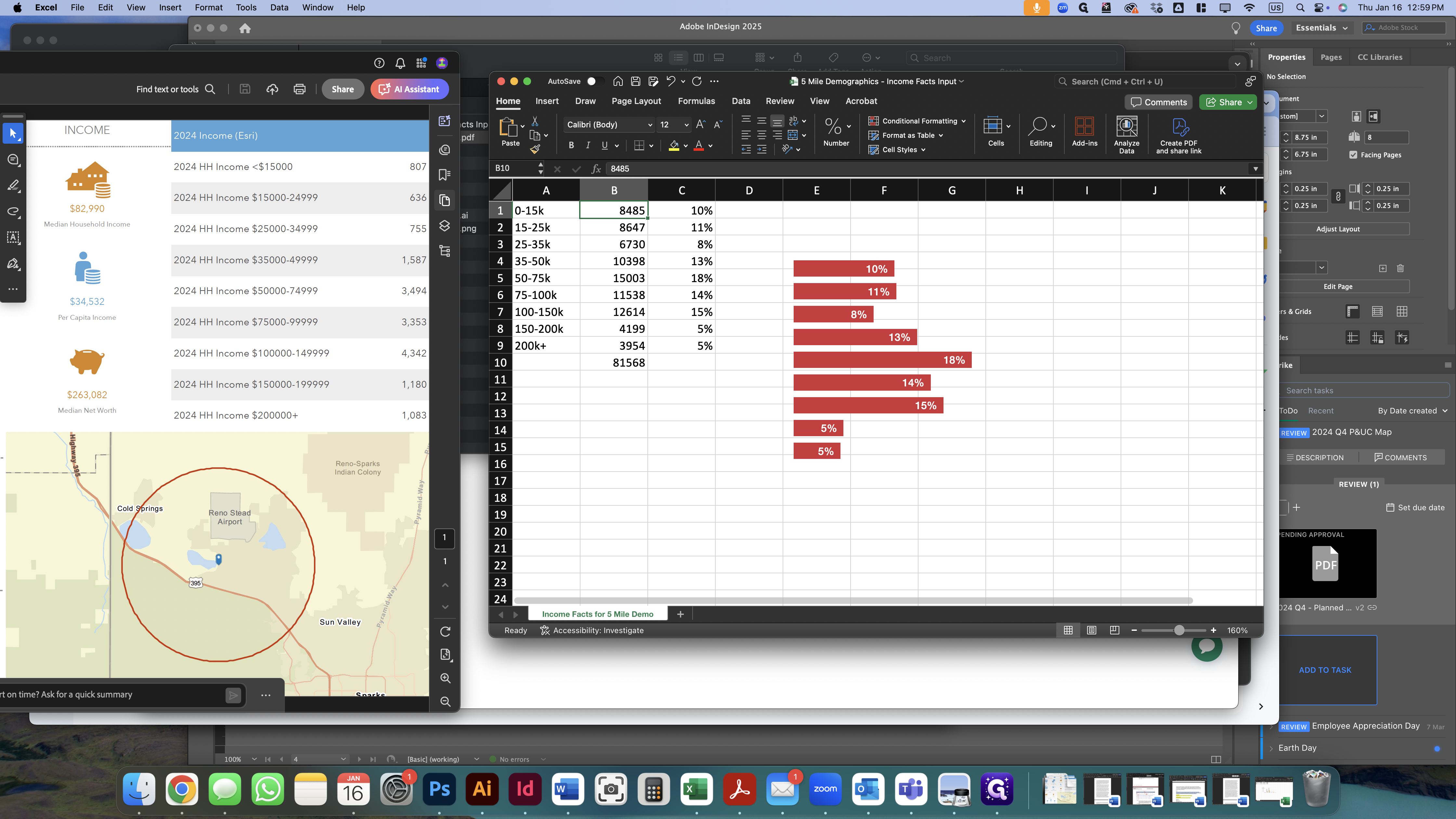Toggle the margins chain link in InDesign
This screenshot has width=1456, height=819.
coord(1338,197)
